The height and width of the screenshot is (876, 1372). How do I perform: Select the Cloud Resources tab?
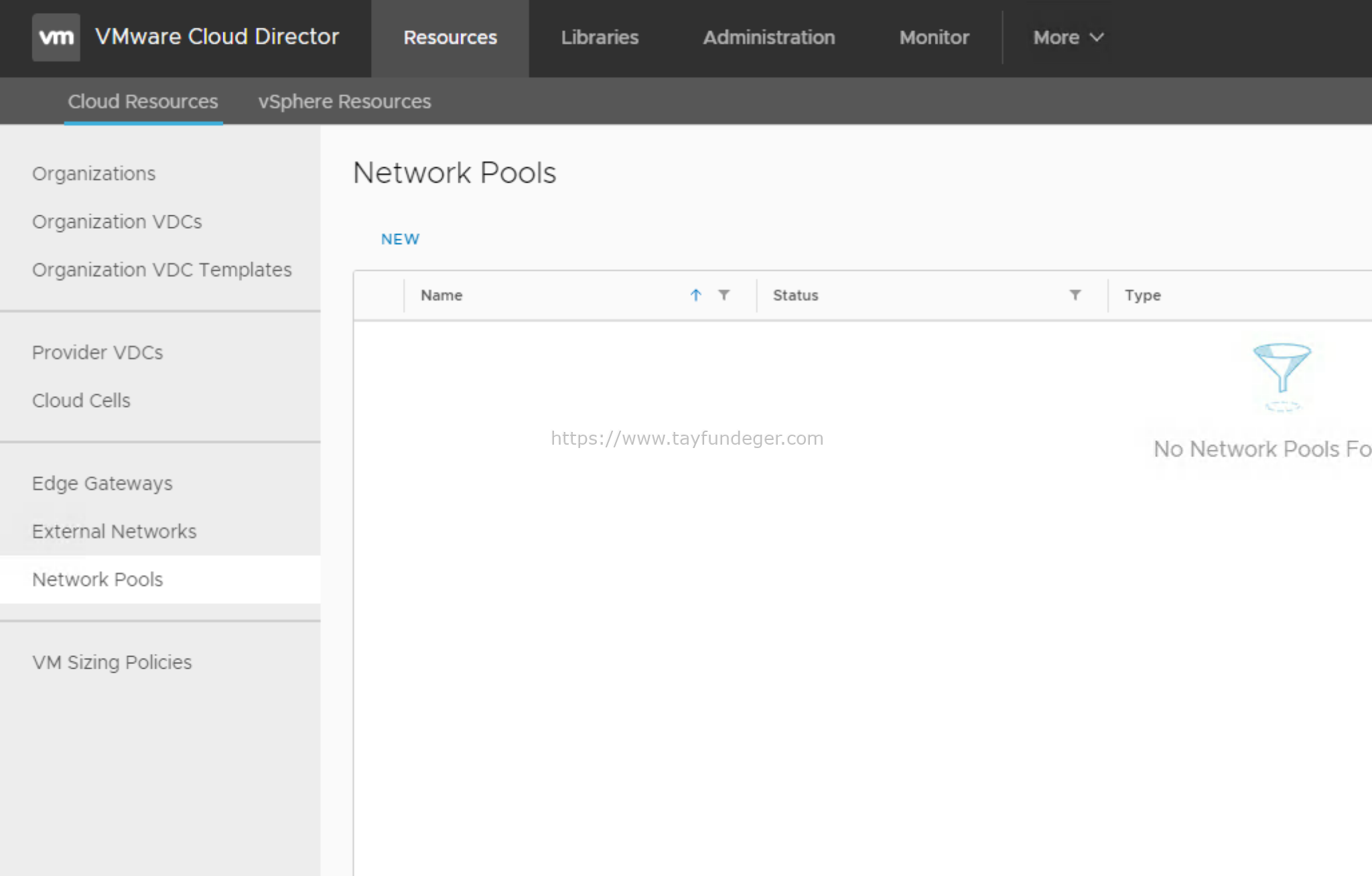143,101
